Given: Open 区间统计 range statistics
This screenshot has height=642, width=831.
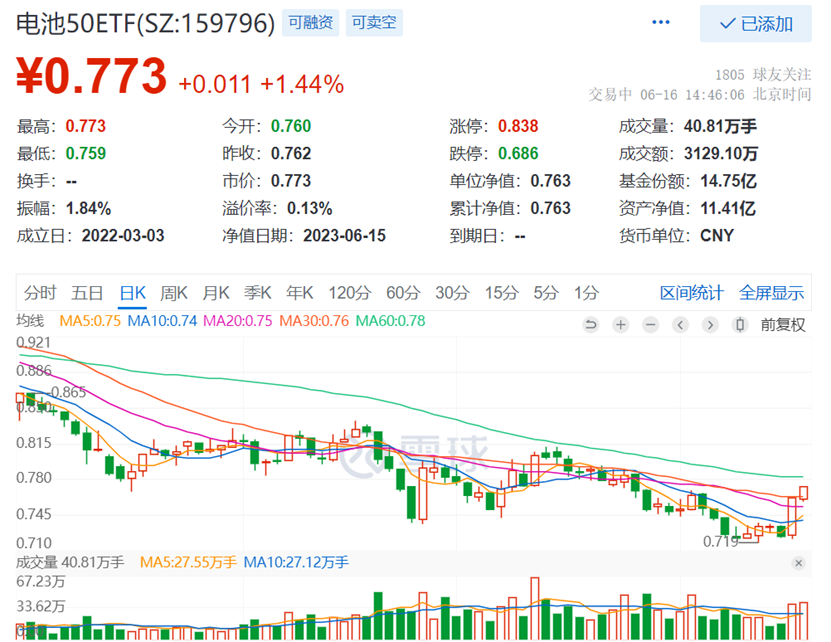Looking at the screenshot, I should pyautogui.click(x=692, y=293).
